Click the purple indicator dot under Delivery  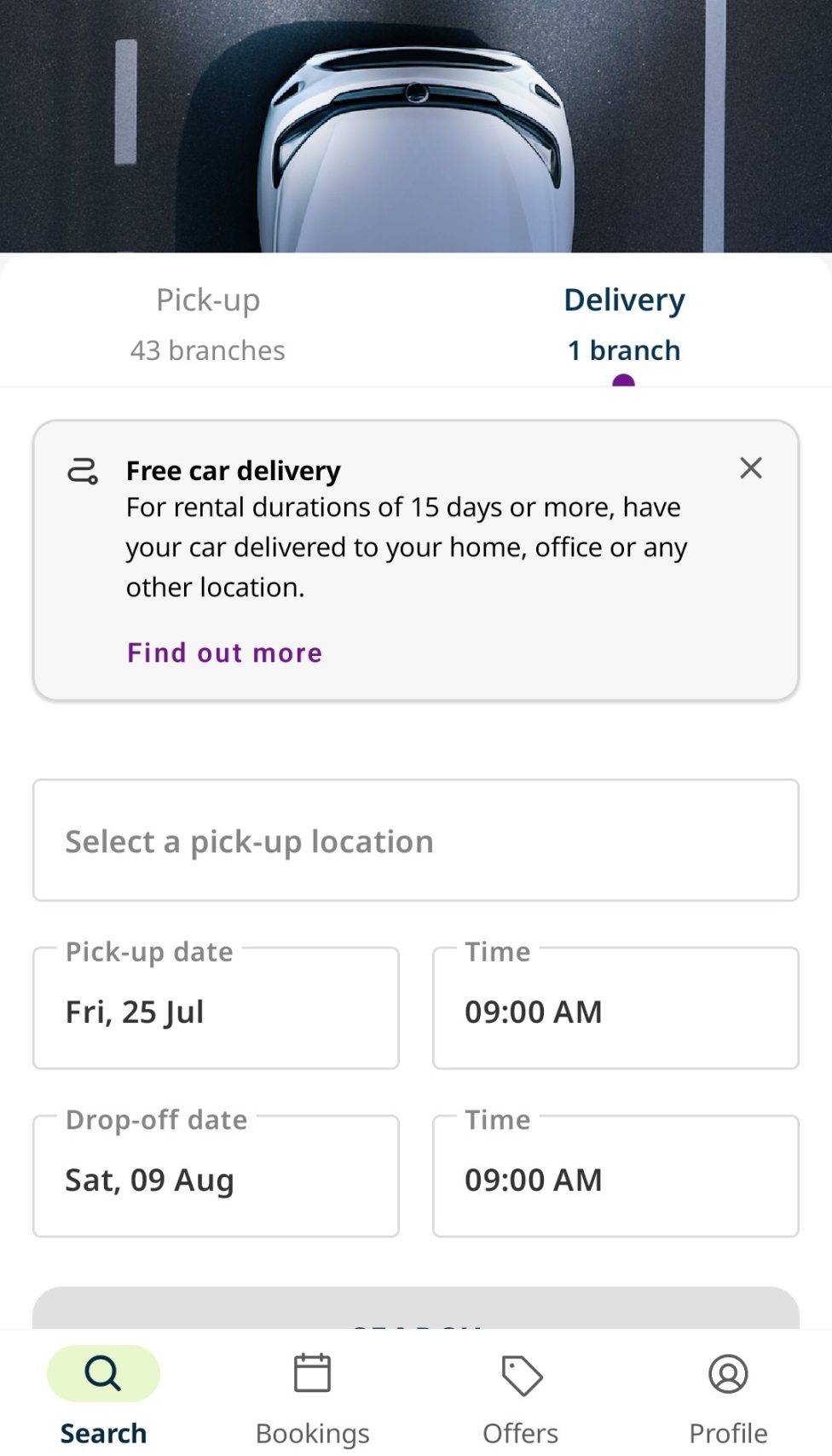pyautogui.click(x=623, y=381)
